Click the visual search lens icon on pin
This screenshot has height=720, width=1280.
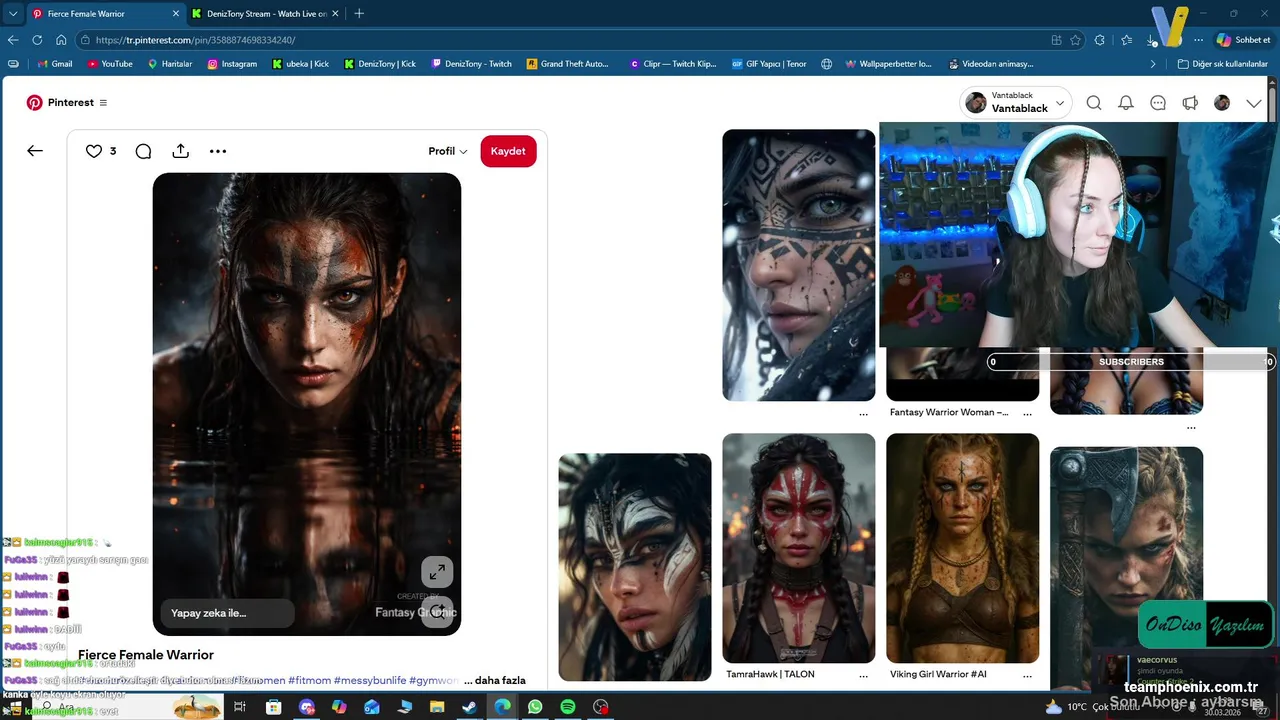[437, 612]
